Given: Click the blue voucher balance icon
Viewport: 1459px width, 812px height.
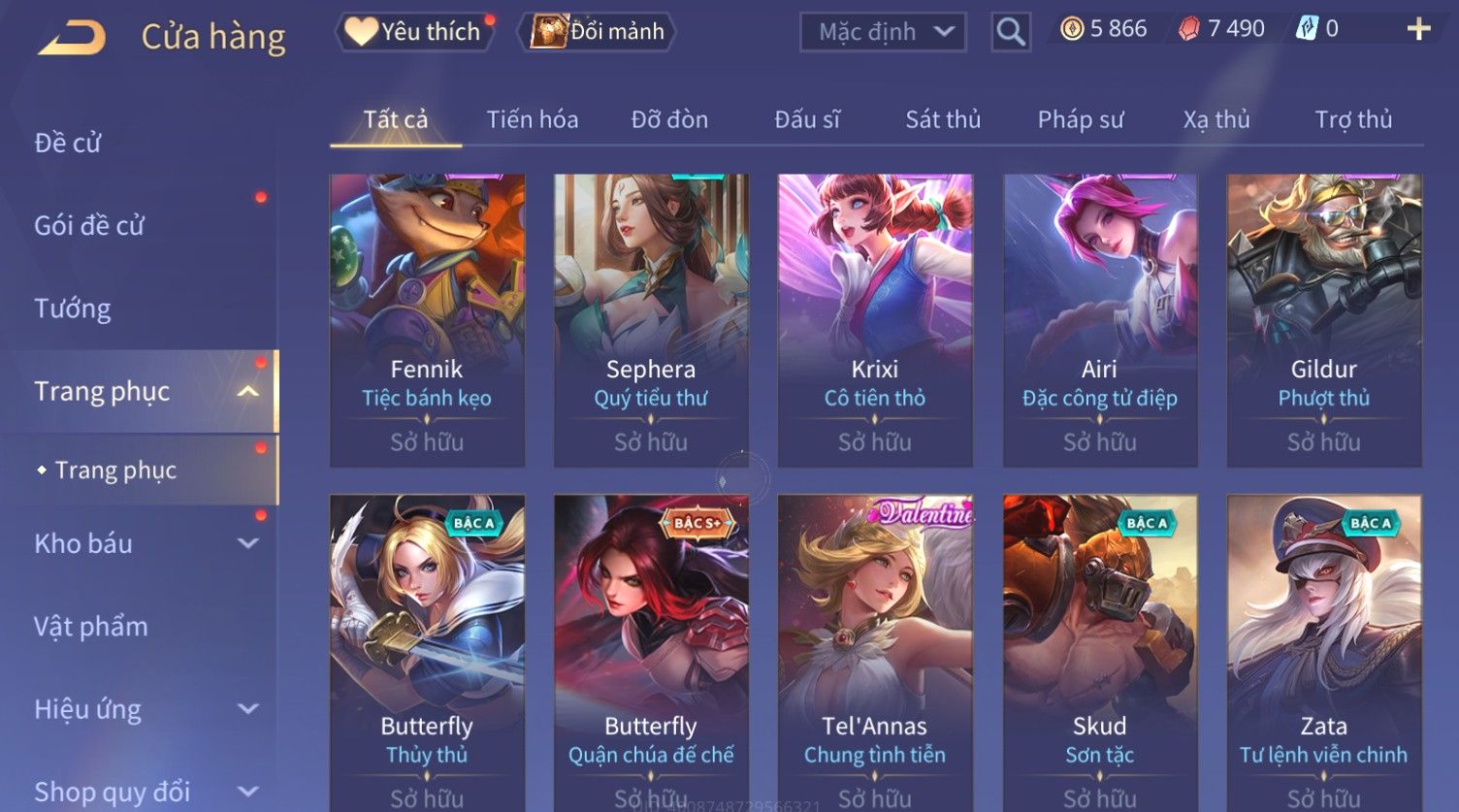Looking at the screenshot, I should pyautogui.click(x=1307, y=29).
